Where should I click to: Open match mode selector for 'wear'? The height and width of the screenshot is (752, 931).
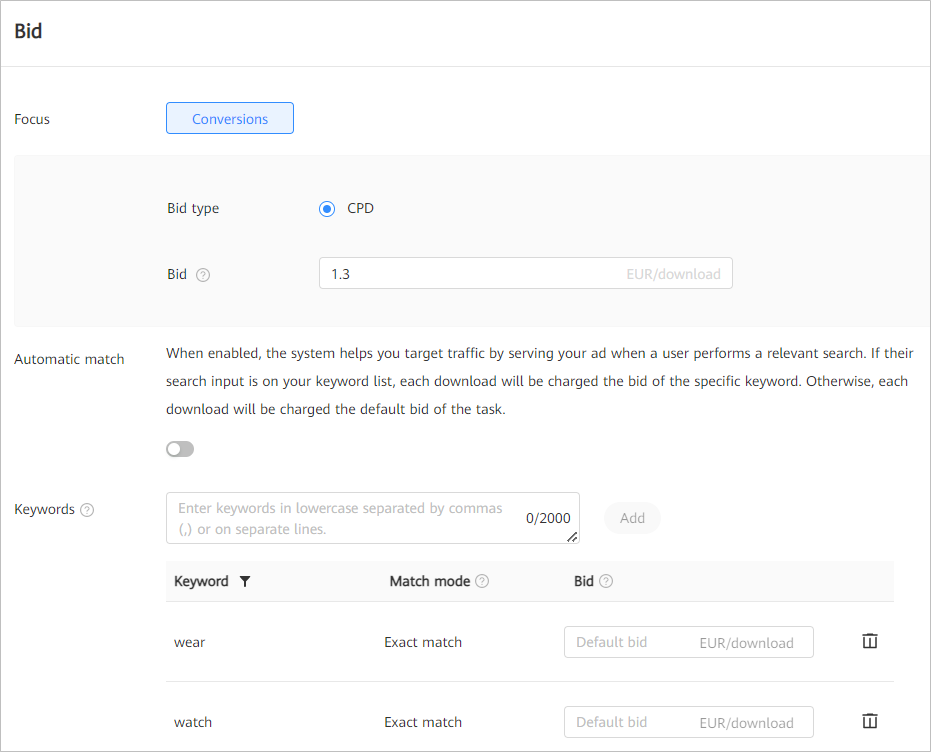point(423,641)
